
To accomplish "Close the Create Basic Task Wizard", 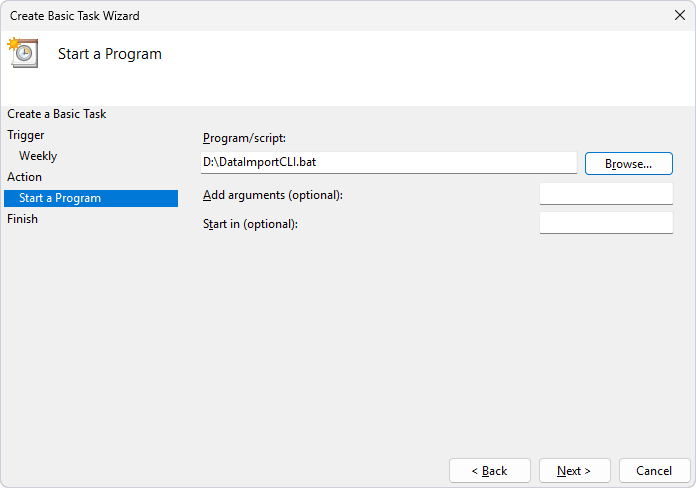I will 680,16.
